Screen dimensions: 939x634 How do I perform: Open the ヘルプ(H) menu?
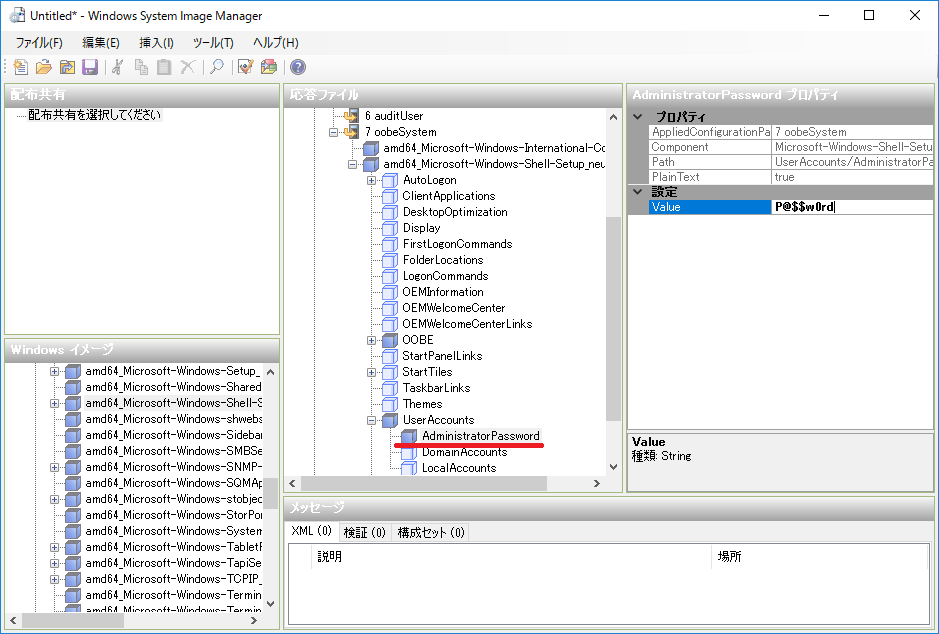pyautogui.click(x=275, y=43)
